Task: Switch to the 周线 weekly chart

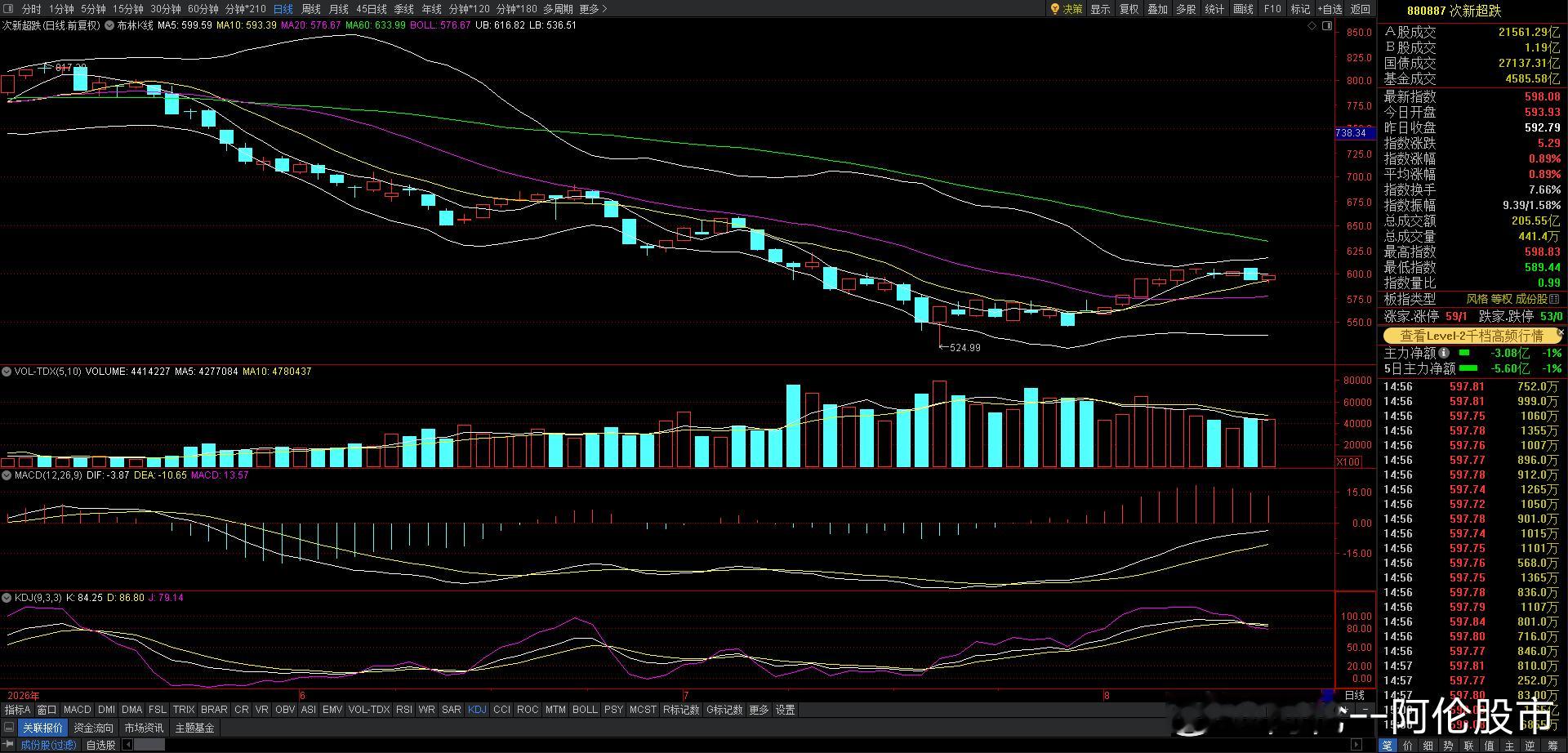Action: pyautogui.click(x=311, y=9)
